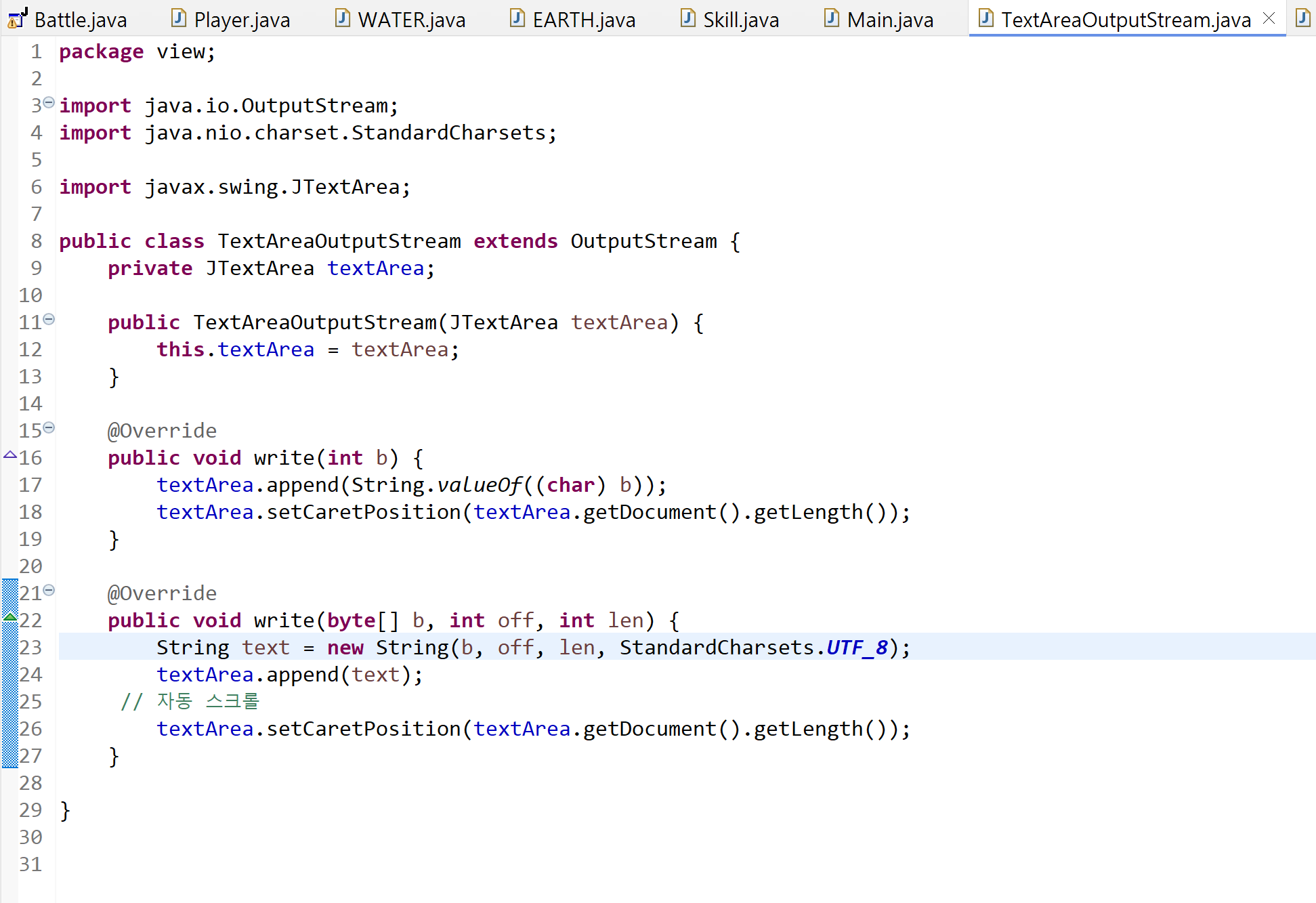Click green override marker on line 22
1316x903 pixels.
tap(10, 616)
